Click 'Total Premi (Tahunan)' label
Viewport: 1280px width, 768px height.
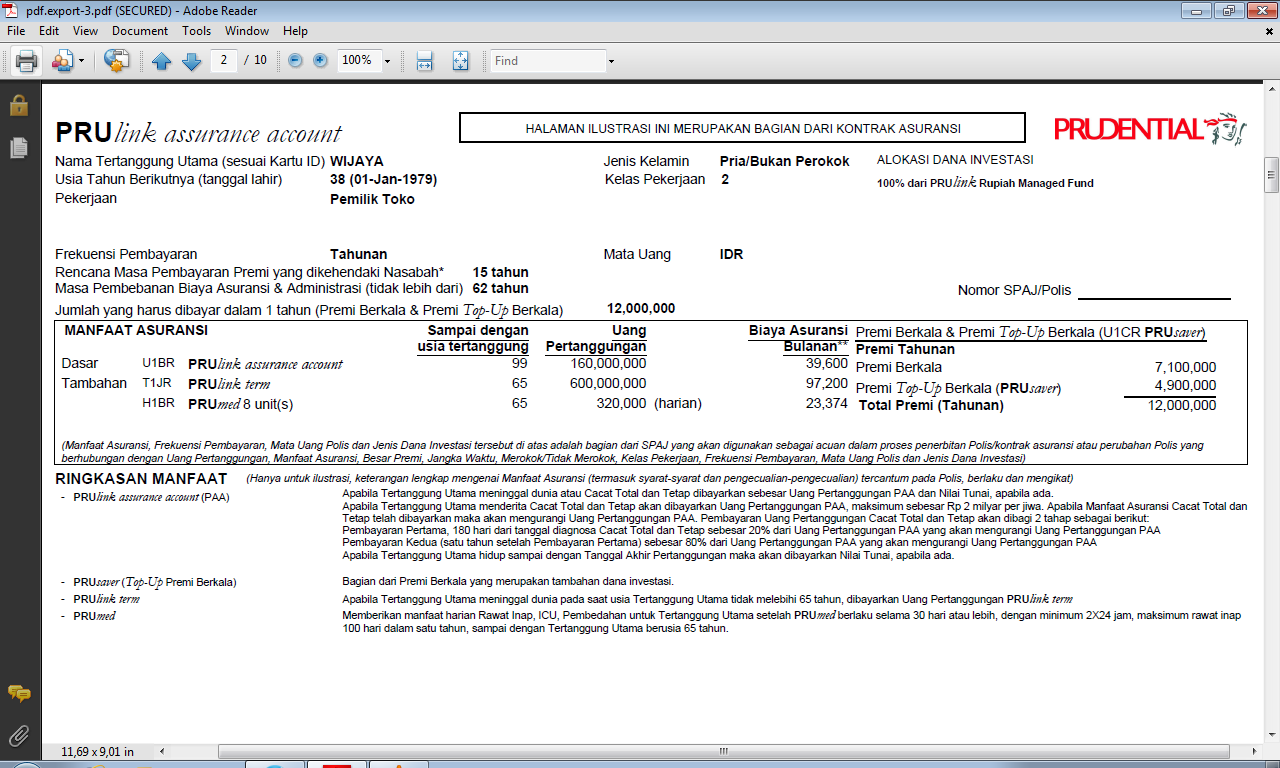click(931, 405)
